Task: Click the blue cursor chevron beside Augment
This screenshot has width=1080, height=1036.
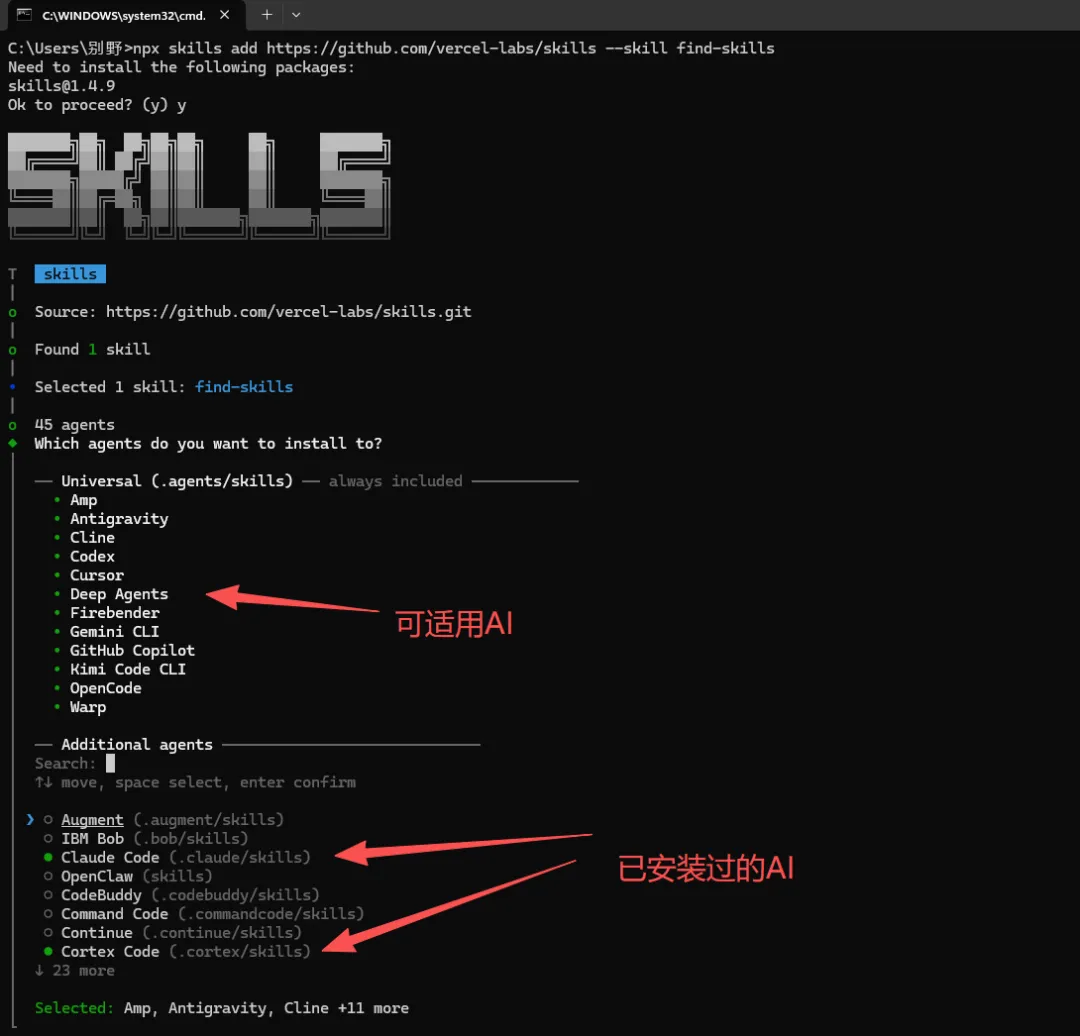Action: 30,820
